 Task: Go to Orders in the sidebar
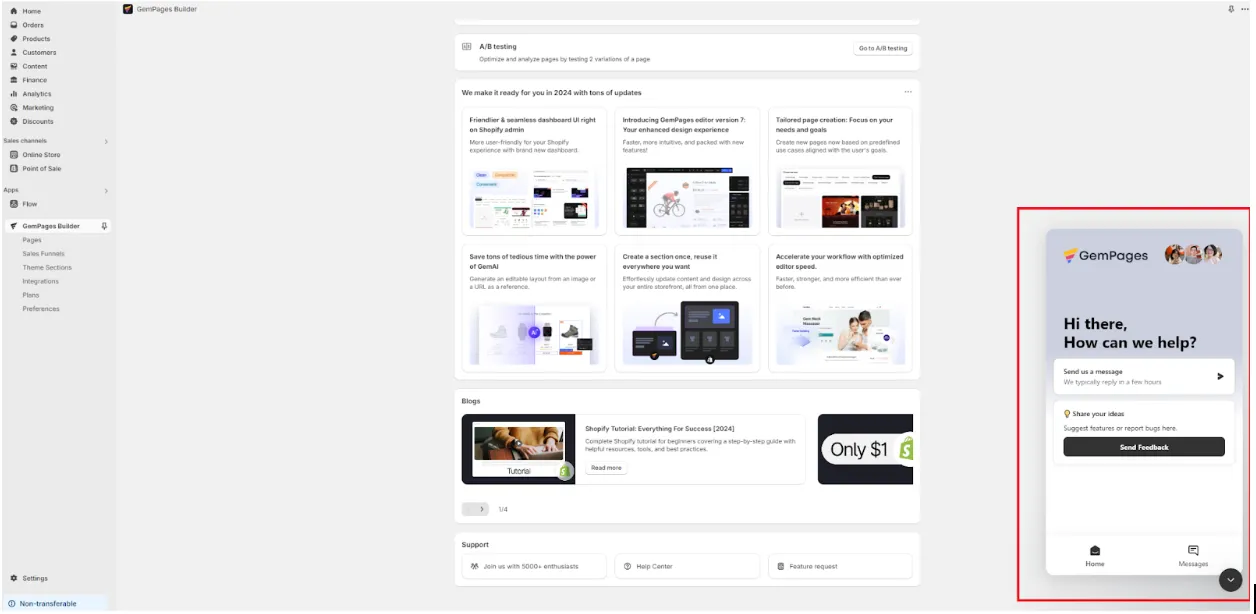(33, 25)
